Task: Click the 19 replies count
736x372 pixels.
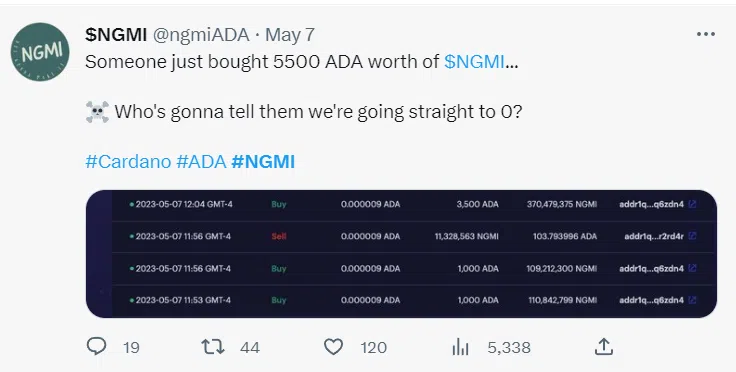Action: click(131, 348)
